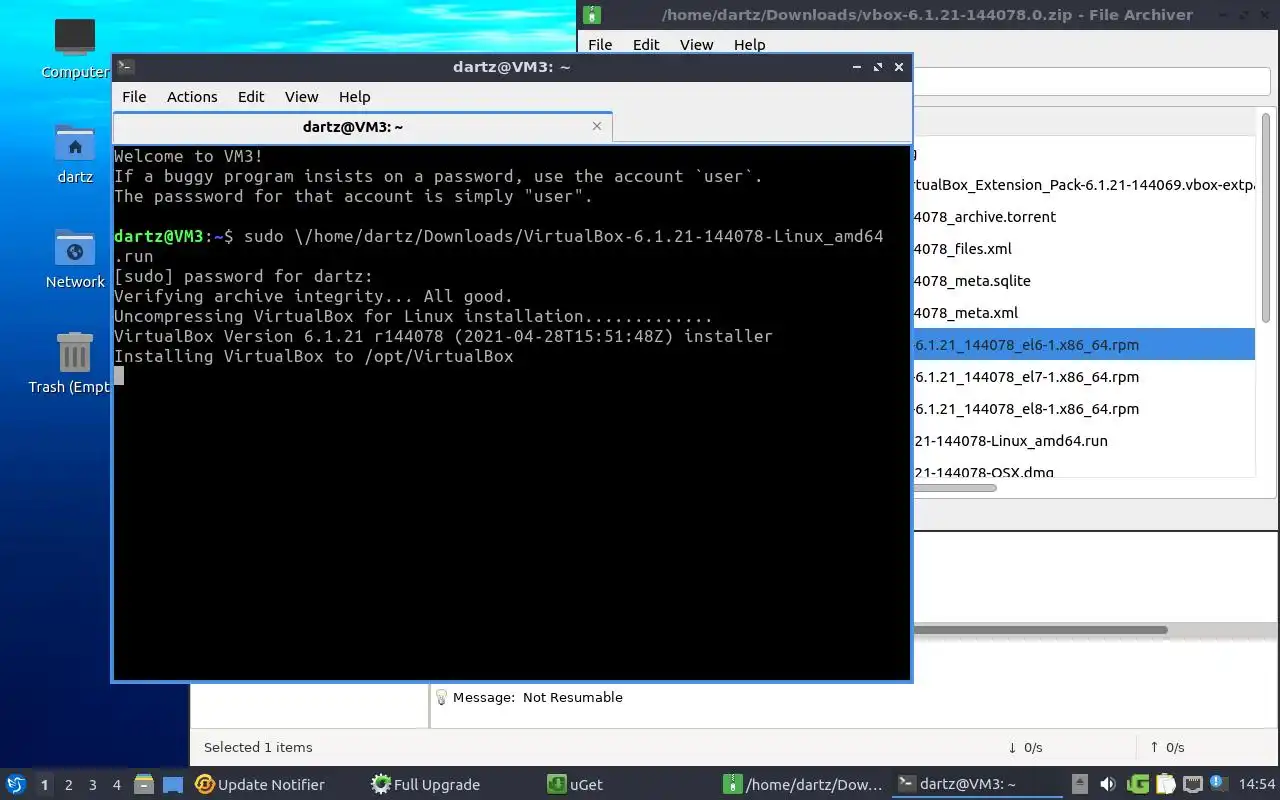This screenshot has width=1280, height=800.
Task: Click the volume speaker tray icon
Action: pyautogui.click(x=1107, y=784)
